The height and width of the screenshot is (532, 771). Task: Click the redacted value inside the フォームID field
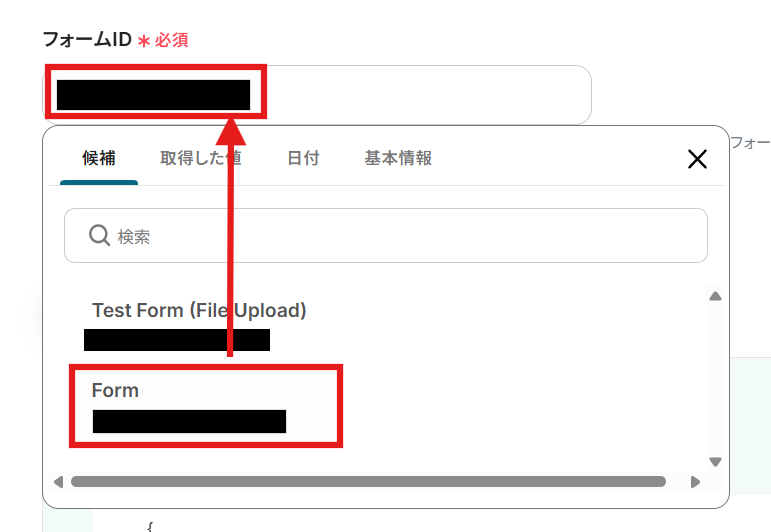coord(153,95)
